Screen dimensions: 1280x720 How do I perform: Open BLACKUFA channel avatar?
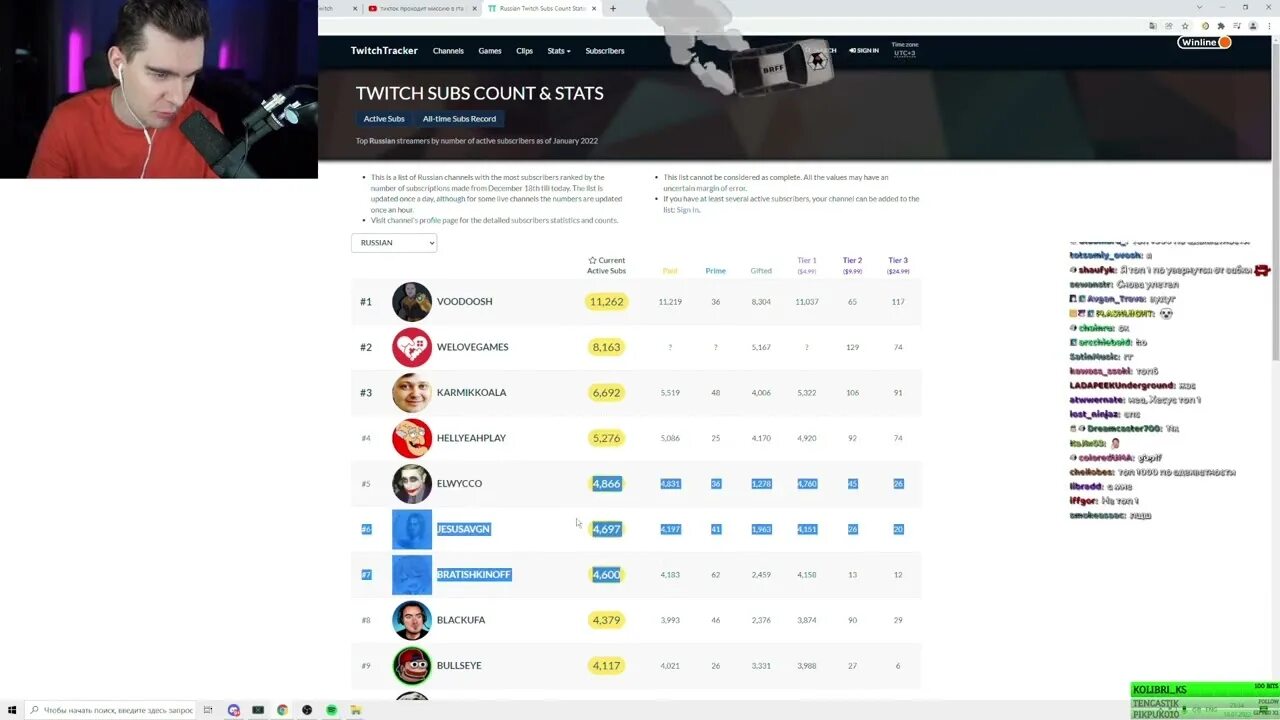411,620
